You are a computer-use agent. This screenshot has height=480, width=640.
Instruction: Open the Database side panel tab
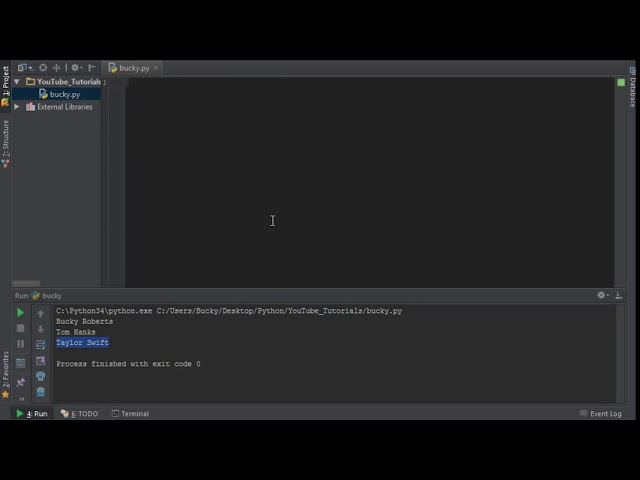tap(632, 87)
